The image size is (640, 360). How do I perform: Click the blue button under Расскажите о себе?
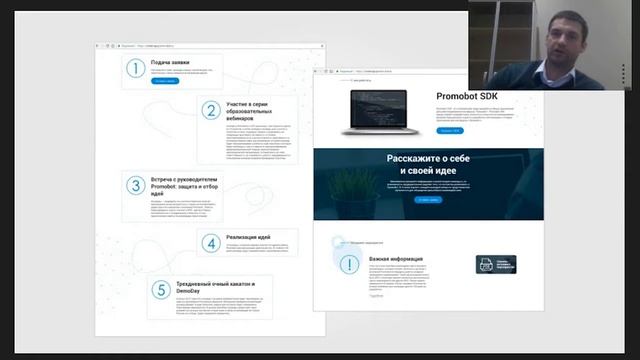tap(428, 200)
